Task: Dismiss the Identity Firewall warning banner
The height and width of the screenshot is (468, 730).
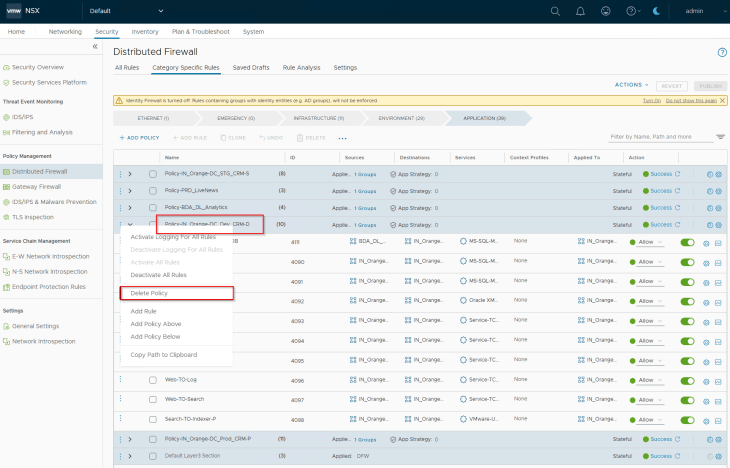Action: tap(722, 100)
